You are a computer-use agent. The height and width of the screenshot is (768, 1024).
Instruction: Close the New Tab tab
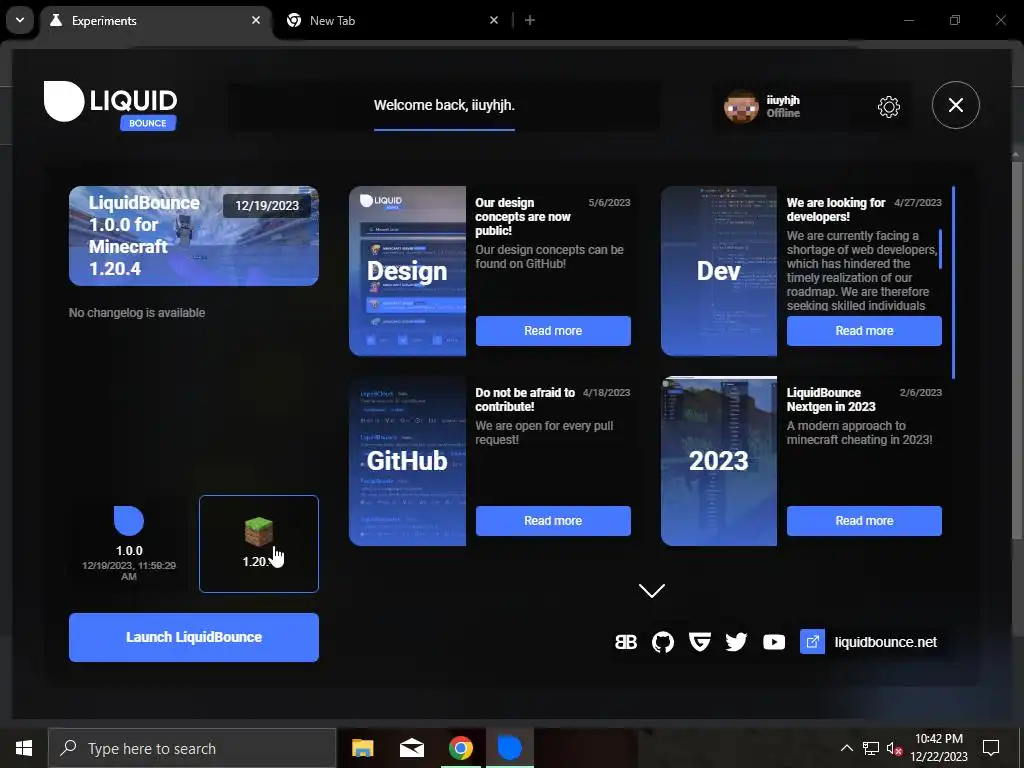tap(494, 20)
